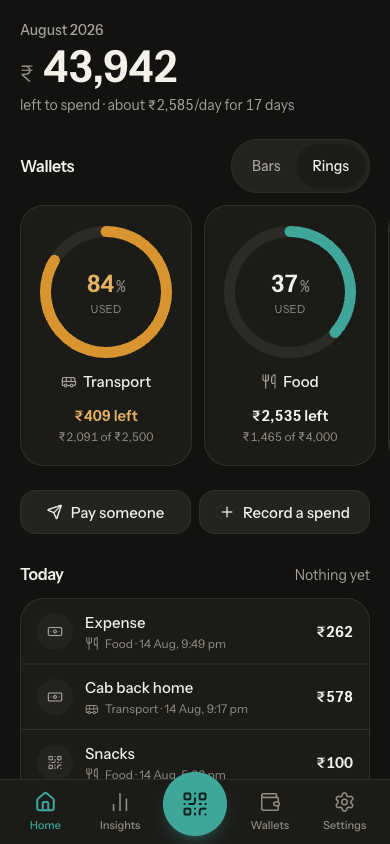
Task: Open the ₹262 Expense transaction
Action: pos(195,631)
